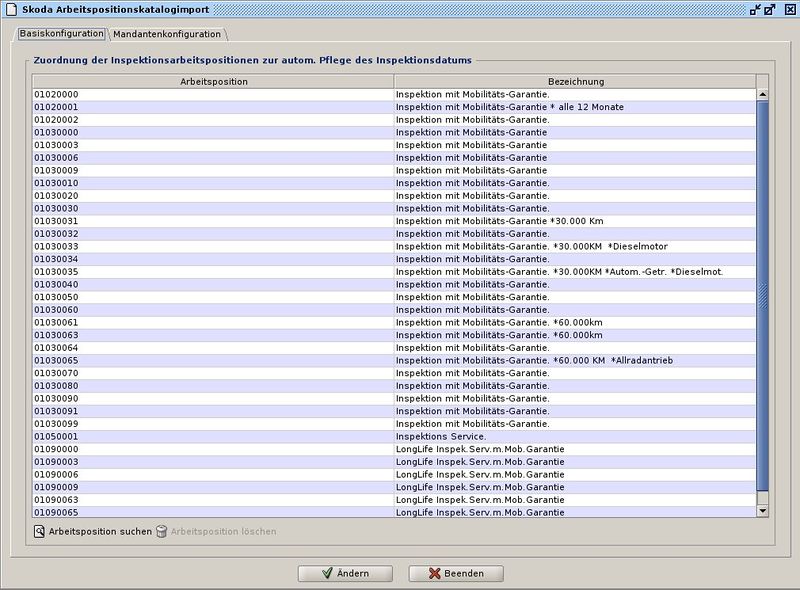The image size is (800, 590).
Task: Open the Mandantenkonfiguration tab
Action: 167,34
